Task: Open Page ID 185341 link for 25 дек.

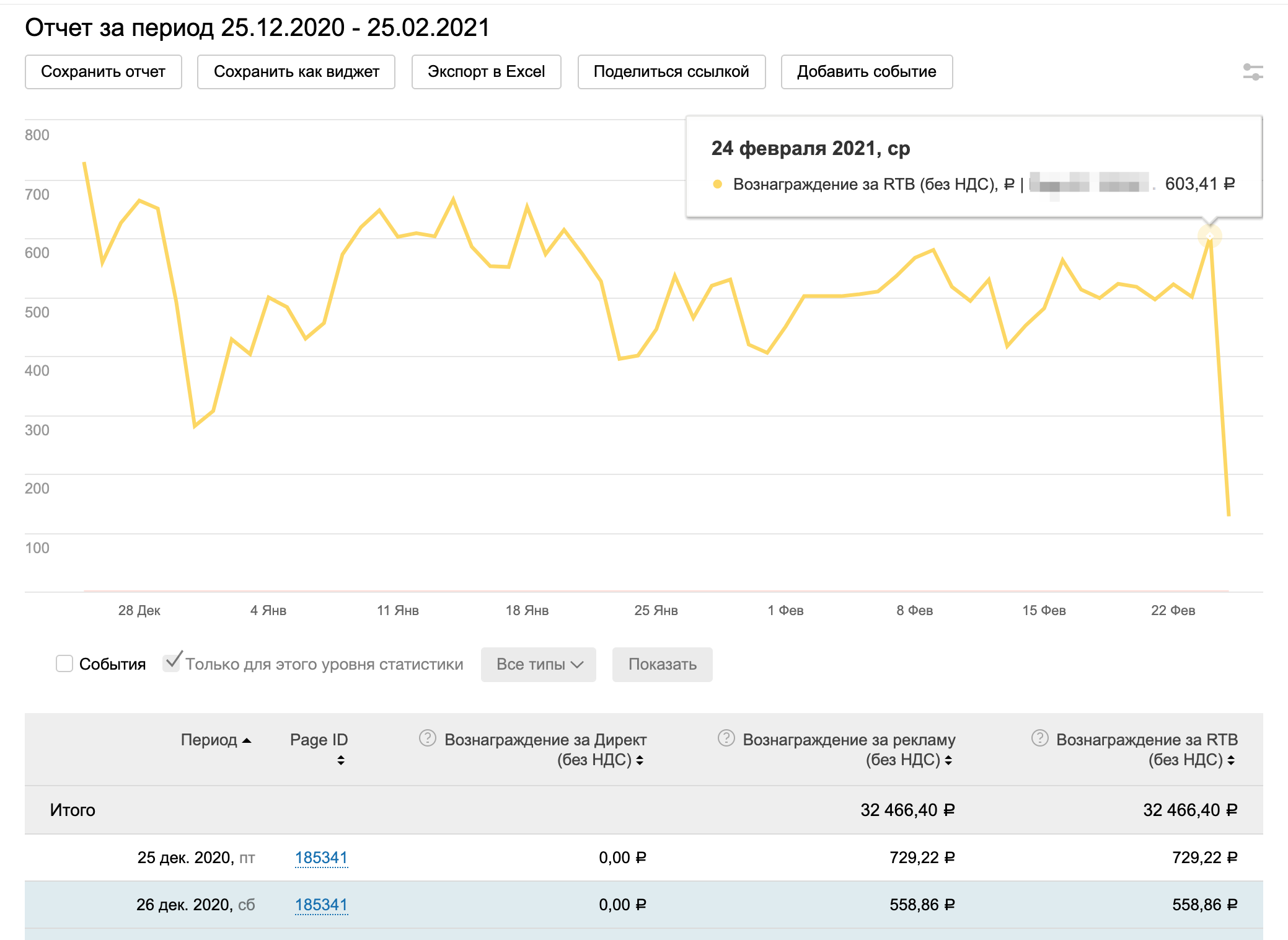Action: click(x=321, y=858)
